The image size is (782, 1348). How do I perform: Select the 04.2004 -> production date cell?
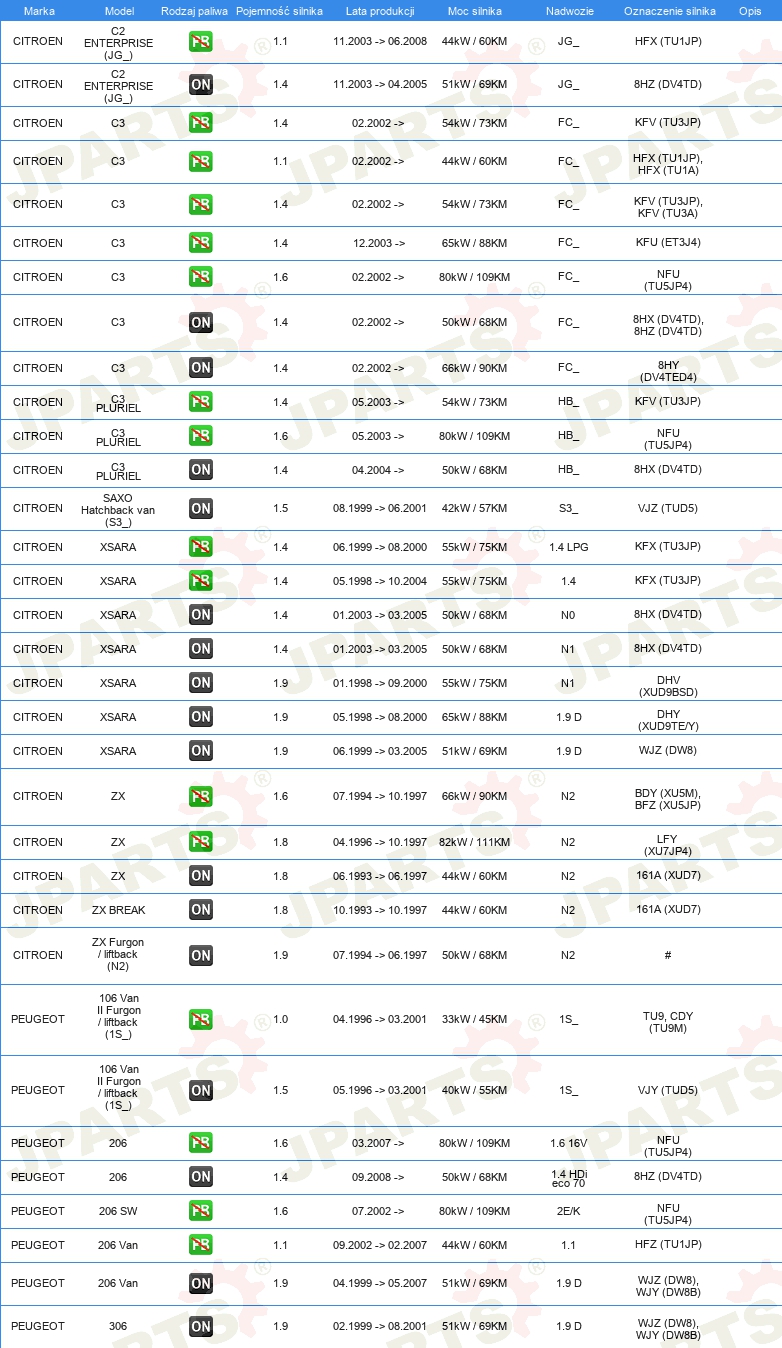(x=378, y=470)
